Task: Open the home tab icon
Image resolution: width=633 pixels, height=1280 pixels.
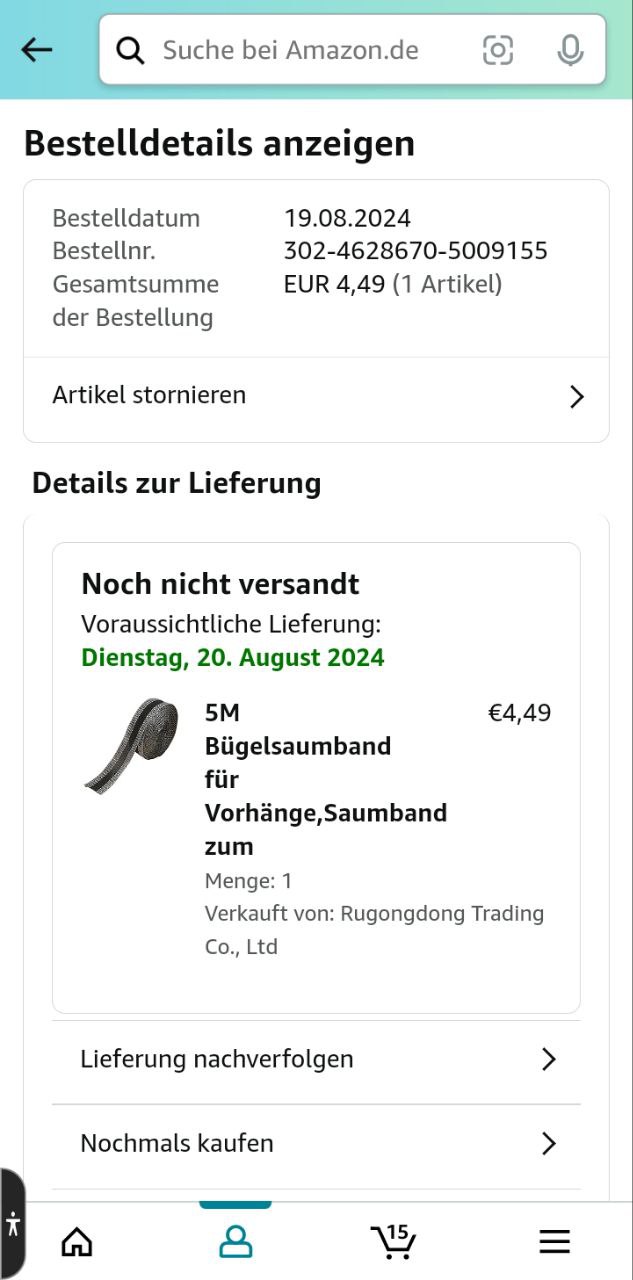Action: coord(77,1242)
